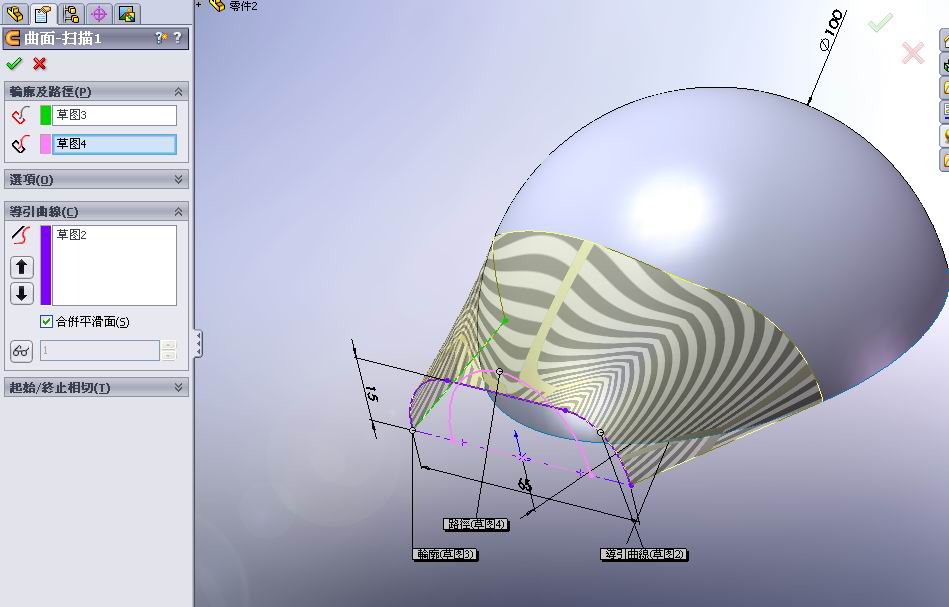949x607 pixels.
Task: Select the 65 dimension text
Action: [x=524, y=484]
